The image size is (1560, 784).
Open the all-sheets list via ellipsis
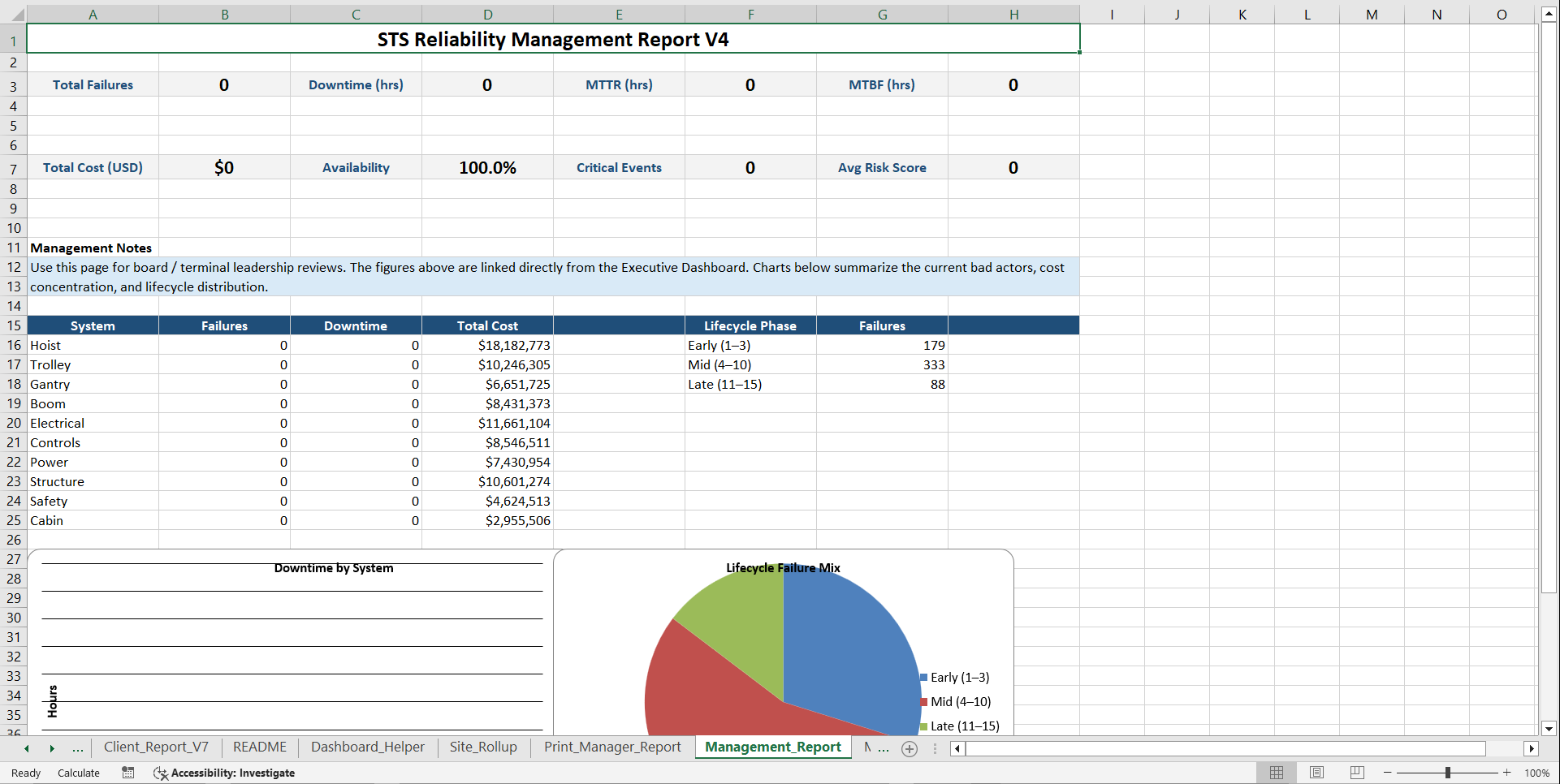point(77,749)
